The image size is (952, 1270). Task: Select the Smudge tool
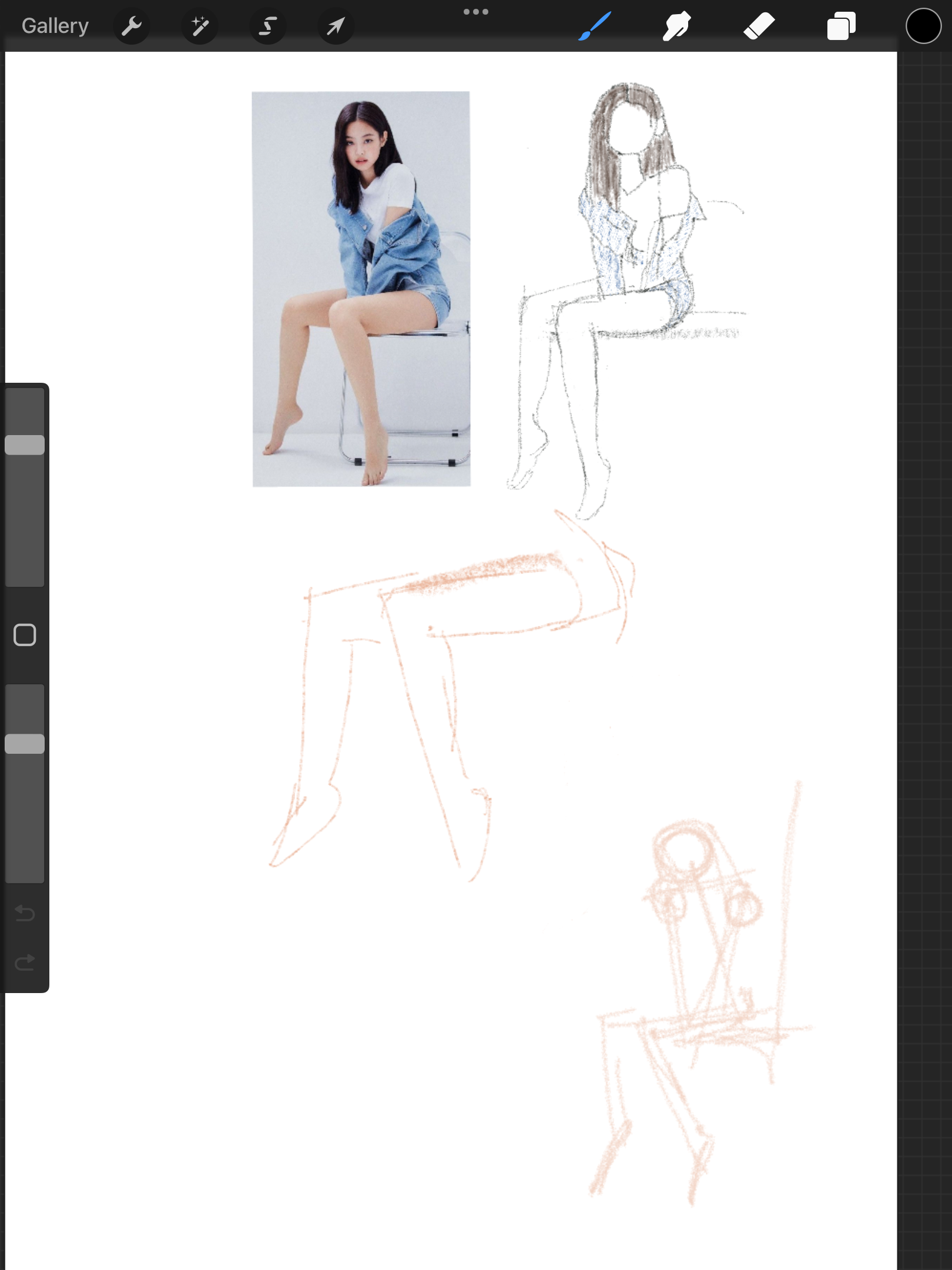click(677, 26)
